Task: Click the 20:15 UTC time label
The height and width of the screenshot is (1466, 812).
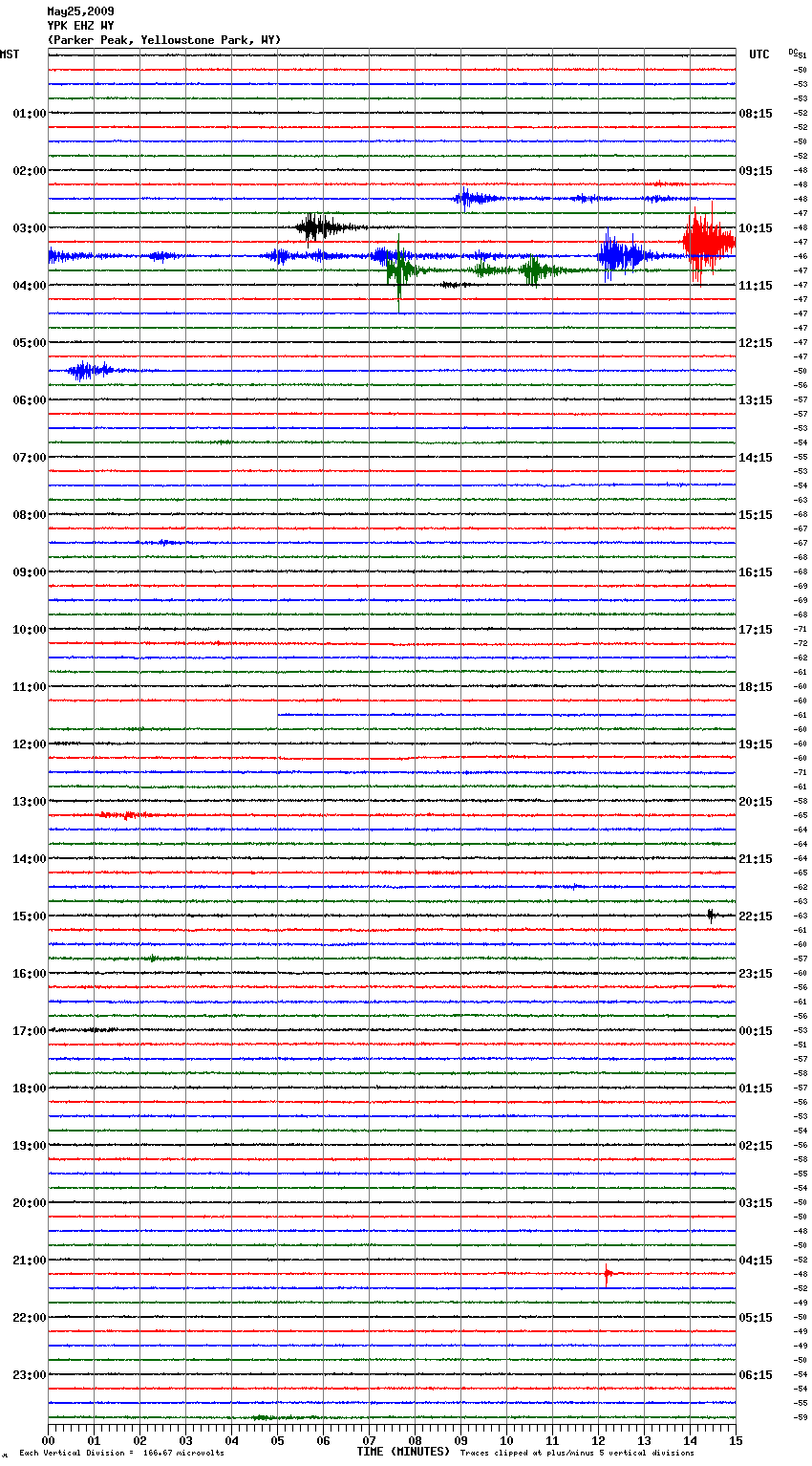Action: [756, 801]
